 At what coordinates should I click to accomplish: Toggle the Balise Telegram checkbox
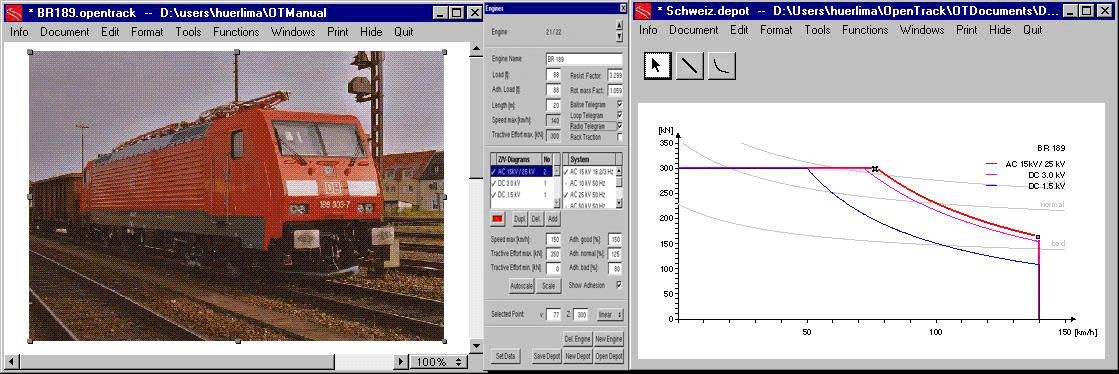(619, 104)
